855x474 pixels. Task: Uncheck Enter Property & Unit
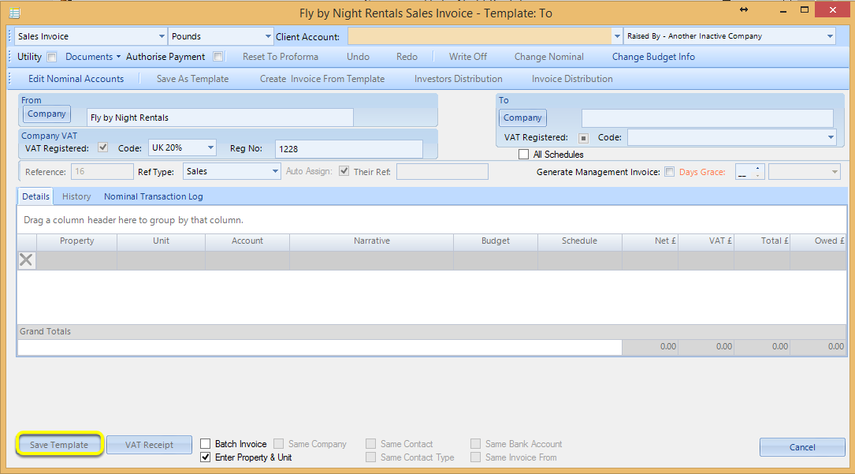[205, 457]
